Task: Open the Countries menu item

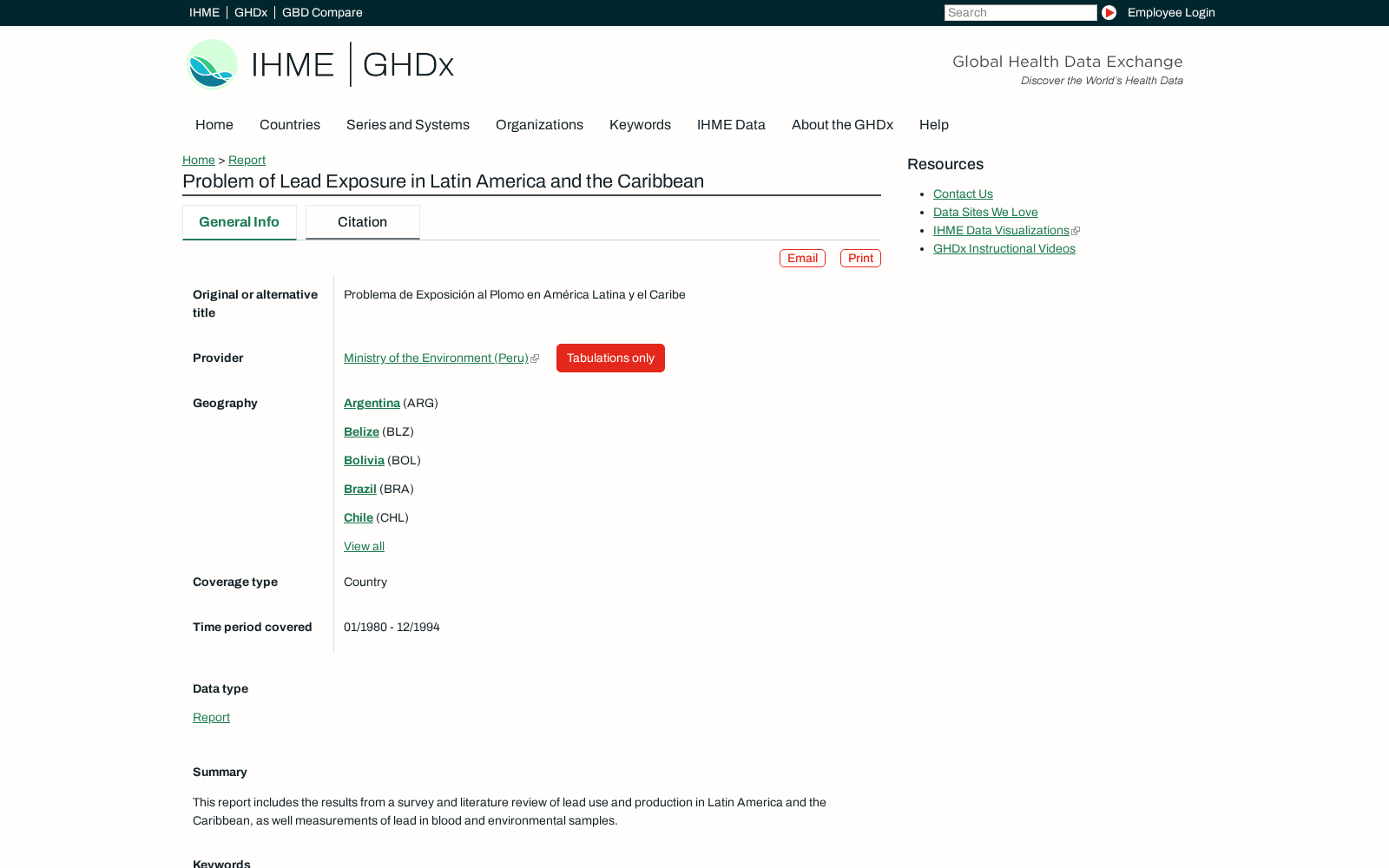Action: (290, 125)
